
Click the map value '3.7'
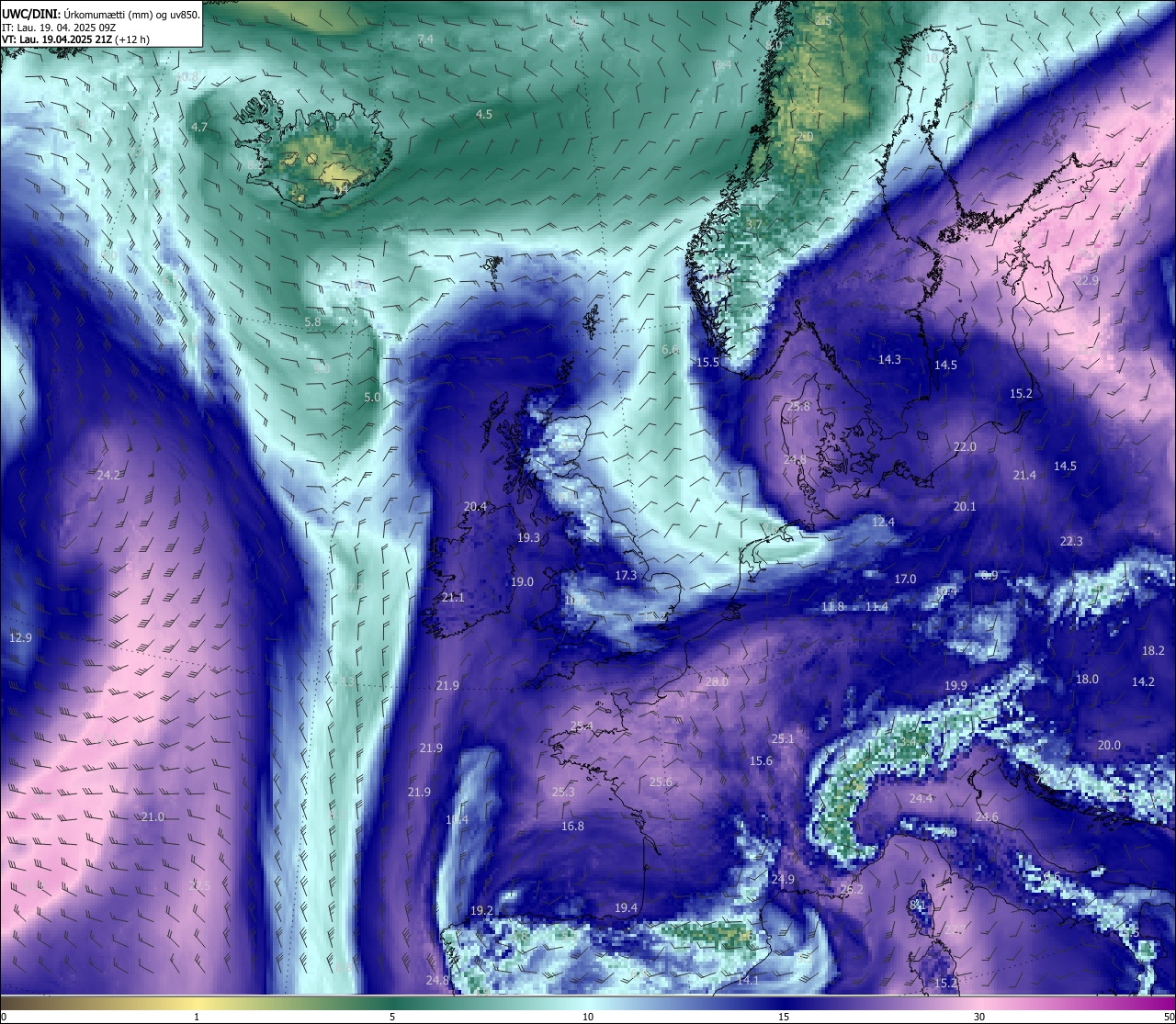(x=753, y=224)
